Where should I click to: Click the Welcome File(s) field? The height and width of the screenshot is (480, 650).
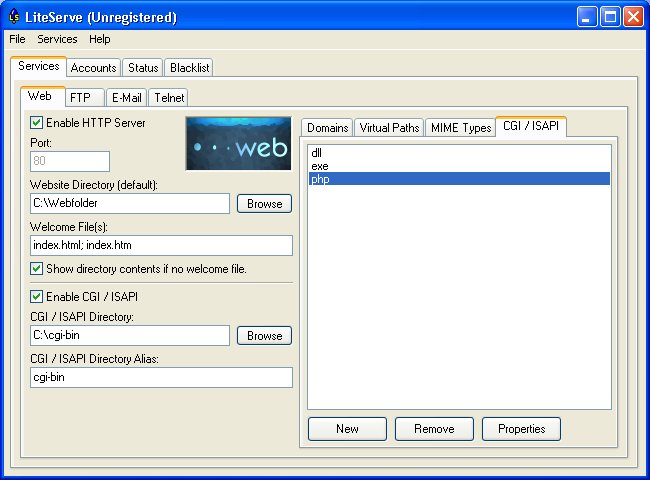(161, 245)
